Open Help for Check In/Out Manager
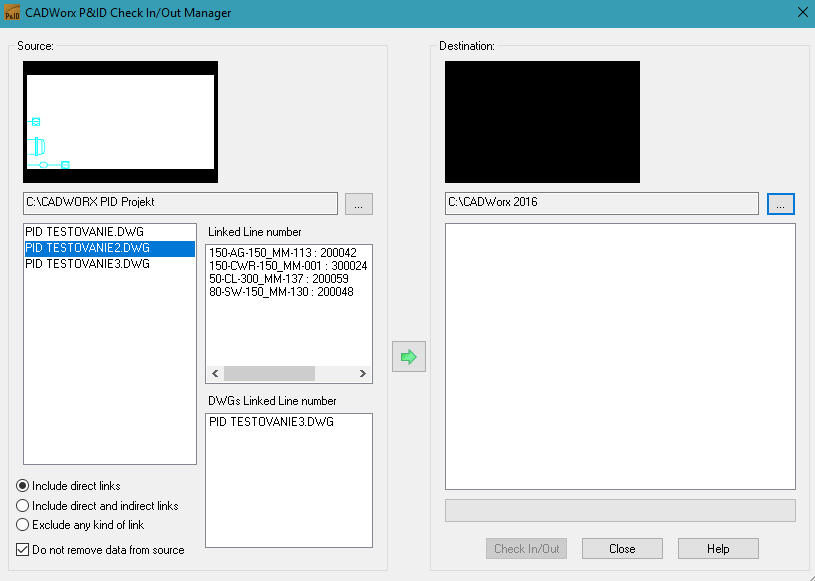The image size is (815, 581). tap(717, 549)
